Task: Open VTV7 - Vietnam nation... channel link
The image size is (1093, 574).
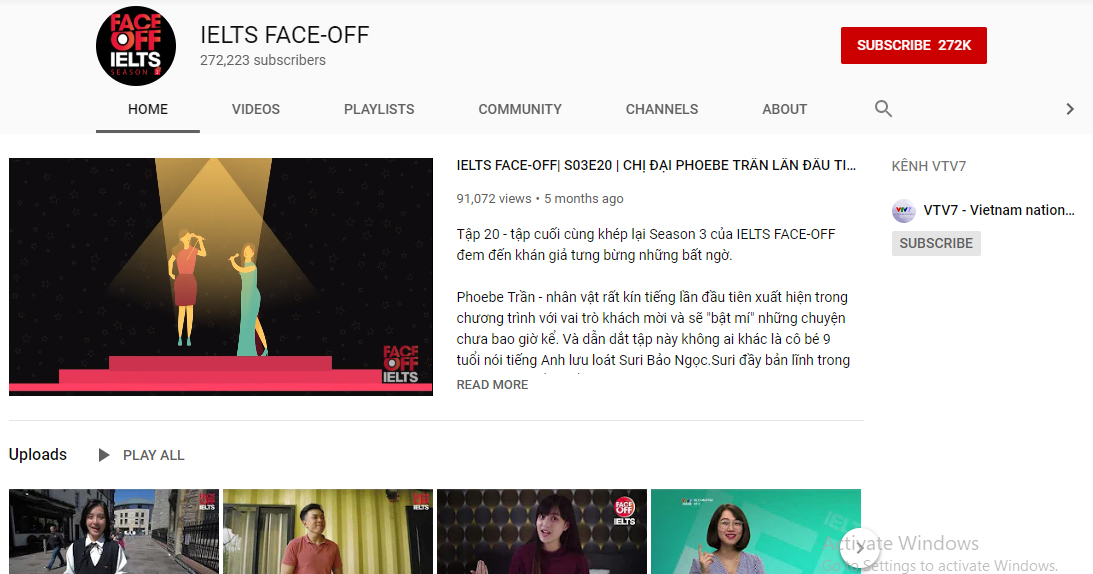Action: tap(999, 211)
